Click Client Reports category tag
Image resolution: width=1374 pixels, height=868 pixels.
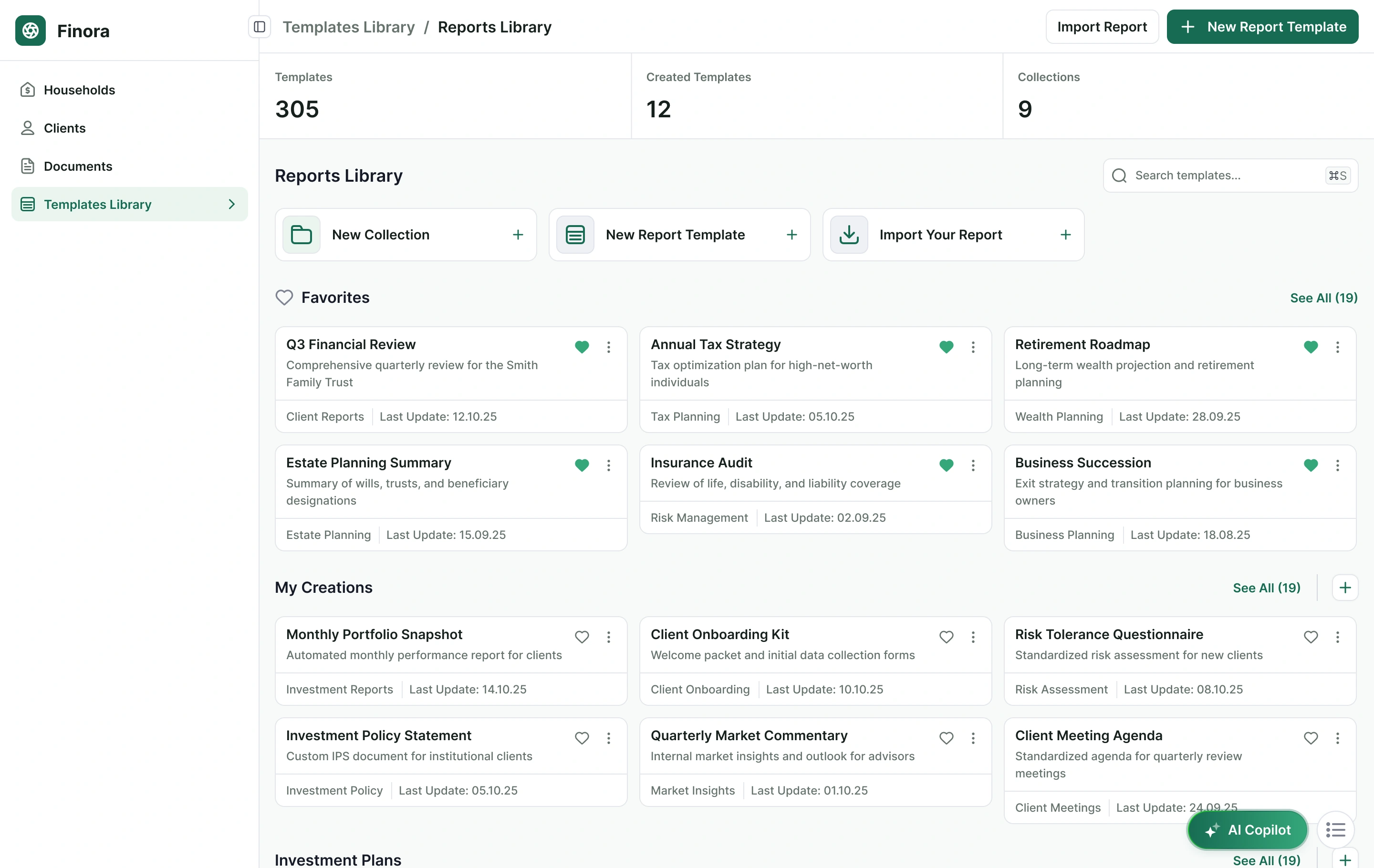325,416
